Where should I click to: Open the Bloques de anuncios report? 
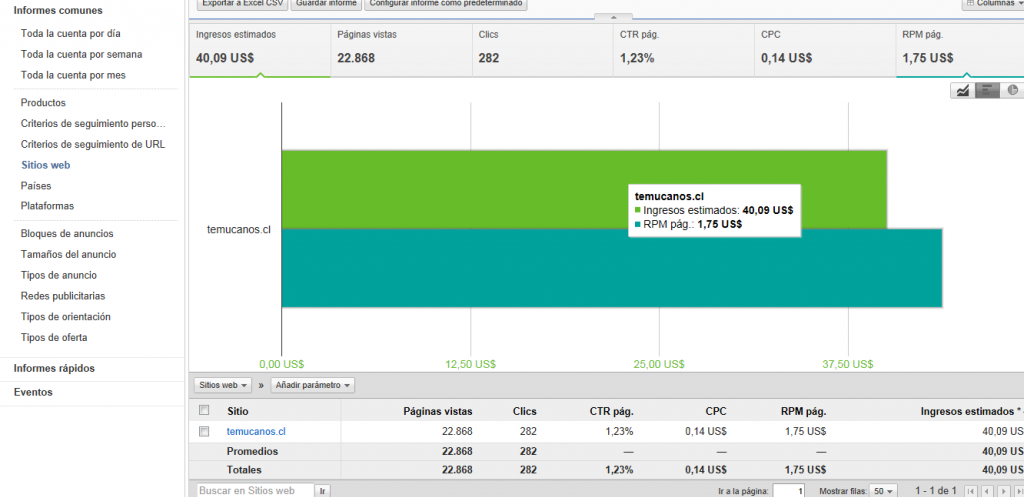[x=67, y=233]
